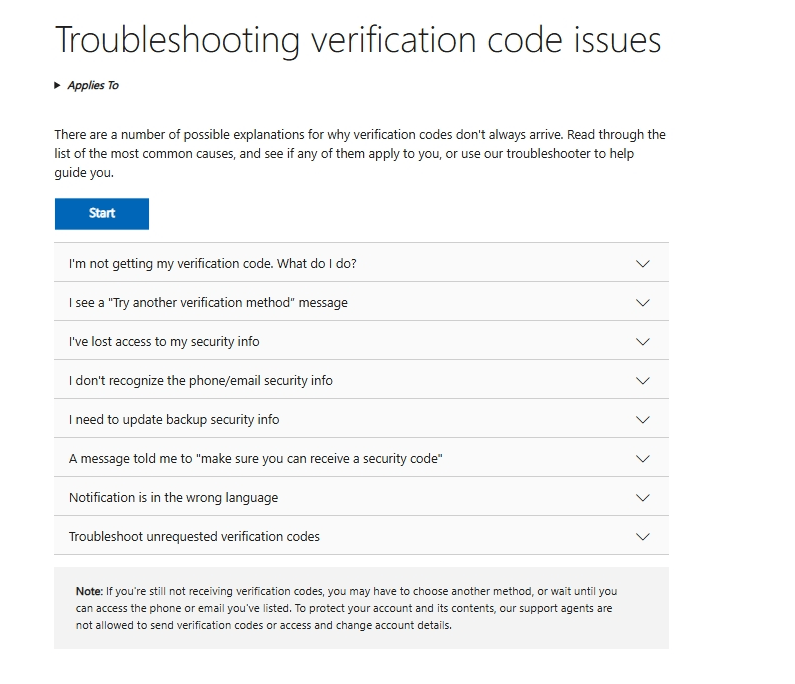Select "I've lost access to my security info"
This screenshot has width=795, height=684.
pyautogui.click(x=362, y=340)
